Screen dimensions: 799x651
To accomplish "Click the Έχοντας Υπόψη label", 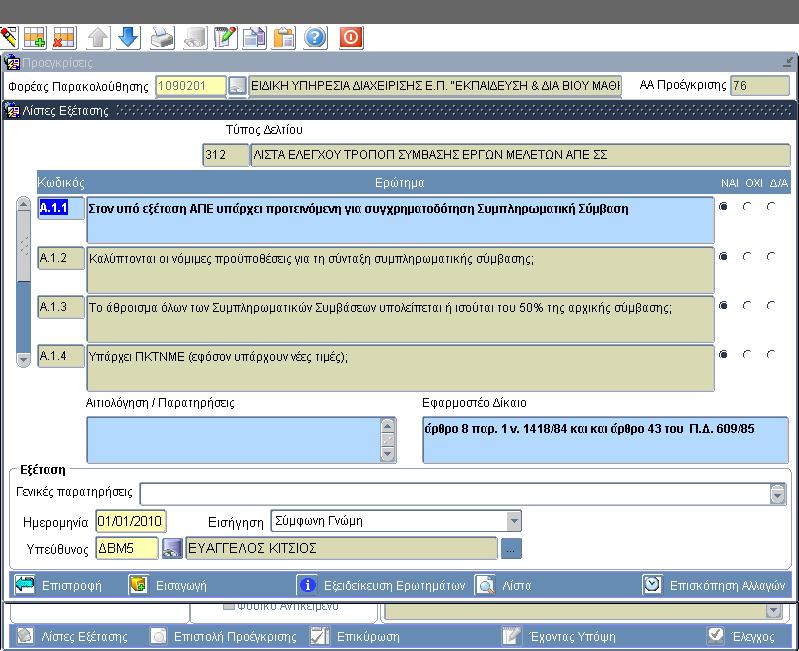I will [x=572, y=636].
